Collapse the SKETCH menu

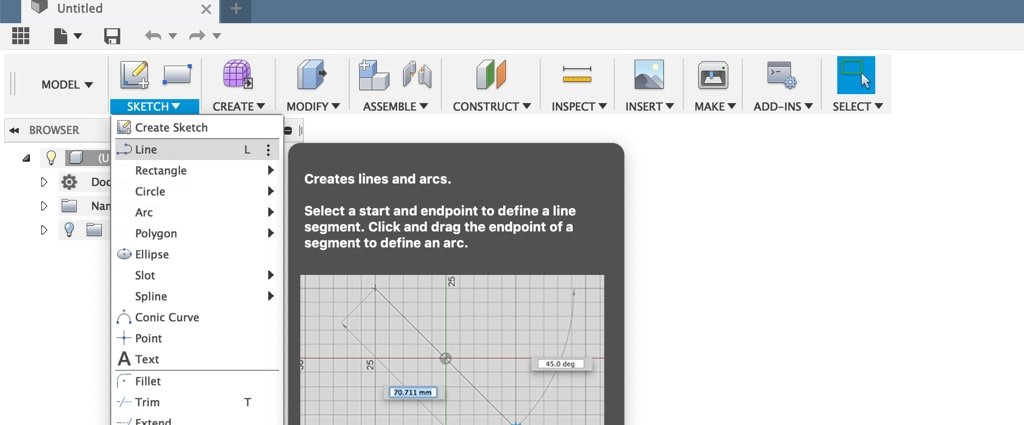point(153,106)
